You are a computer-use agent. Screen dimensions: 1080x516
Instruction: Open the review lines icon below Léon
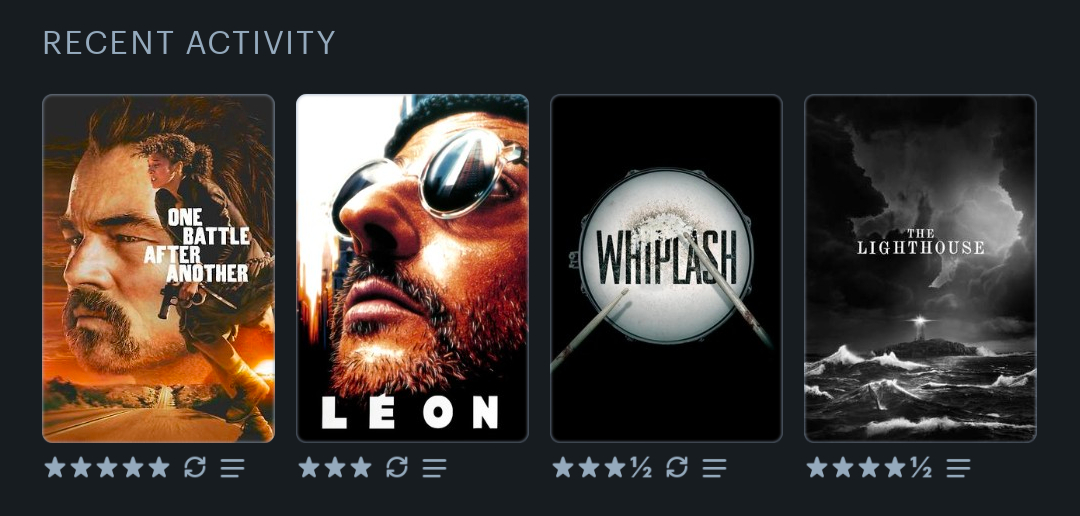pos(435,468)
